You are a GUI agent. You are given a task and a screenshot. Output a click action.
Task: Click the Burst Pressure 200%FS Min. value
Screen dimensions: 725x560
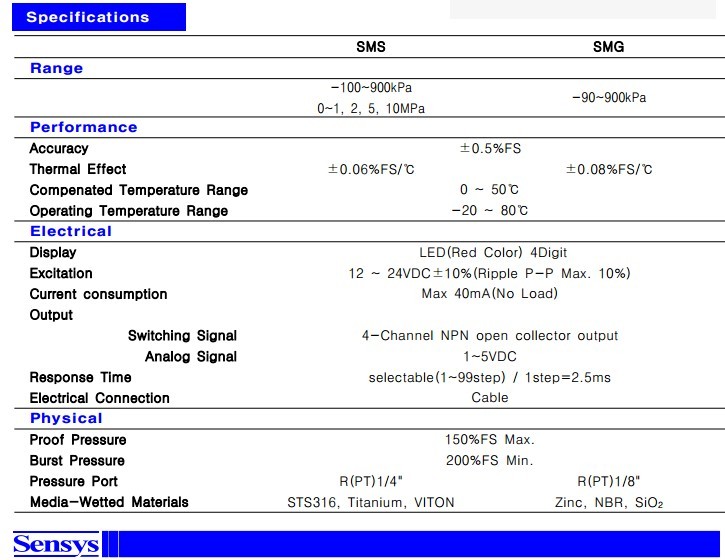tap(490, 461)
